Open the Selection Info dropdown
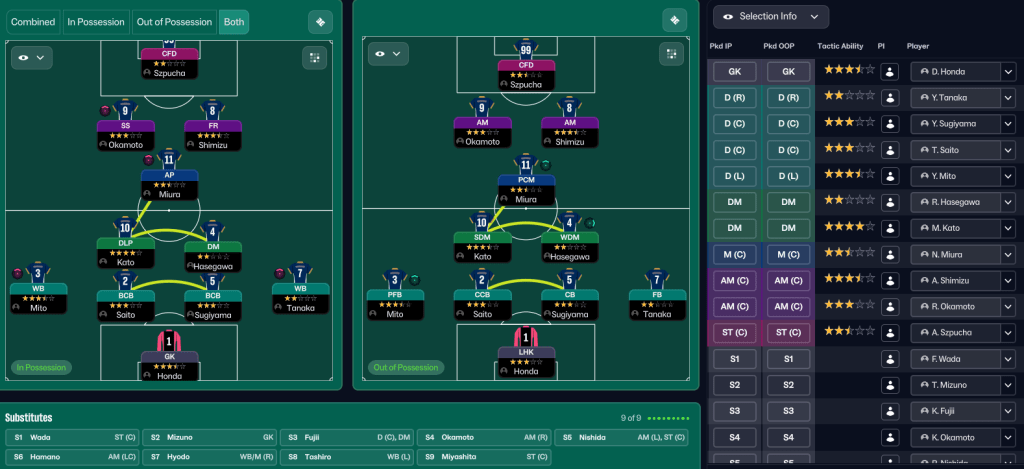The height and width of the screenshot is (469, 1024). coord(771,16)
